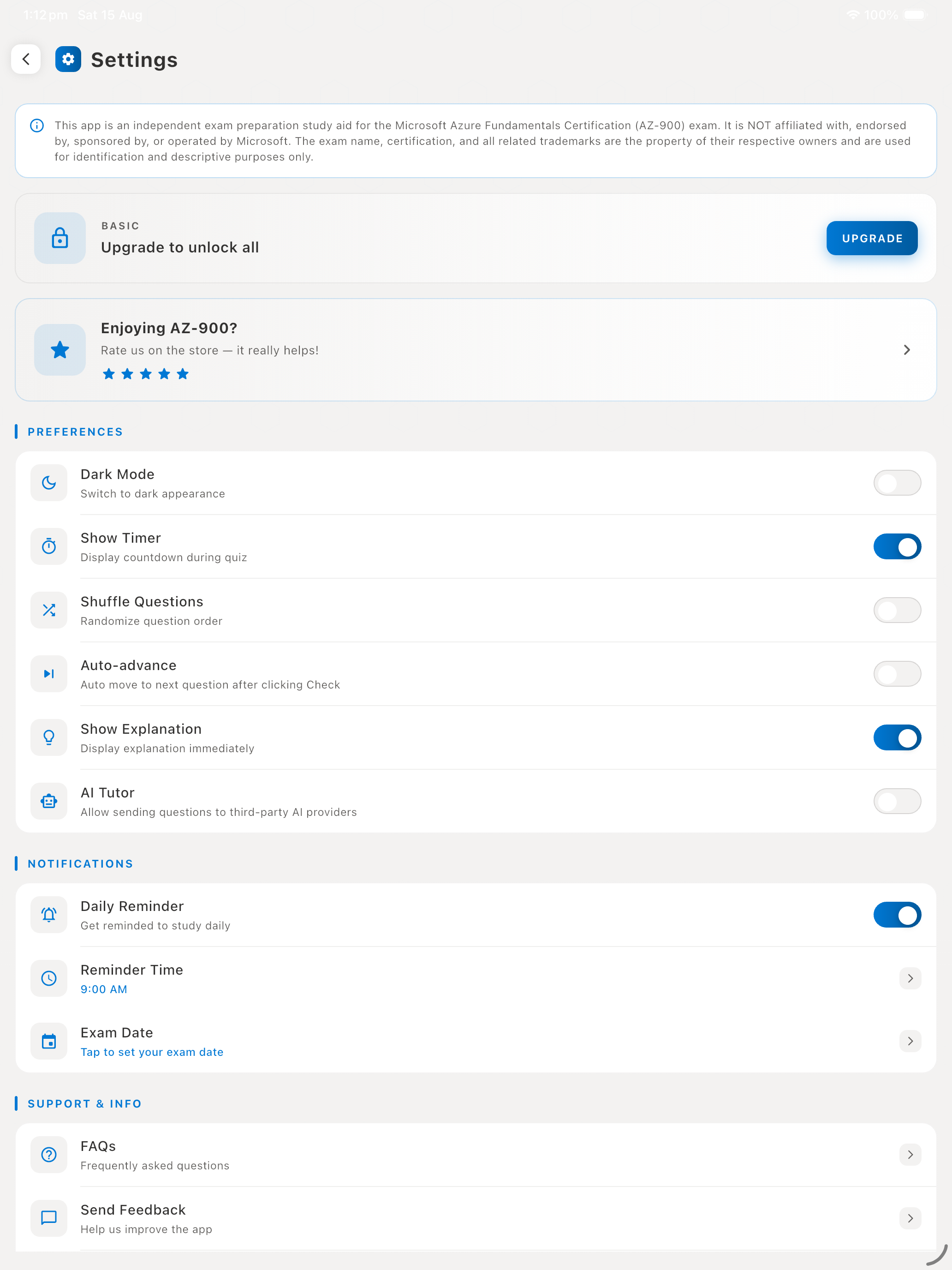Enable the Dark Mode switch

click(x=897, y=483)
